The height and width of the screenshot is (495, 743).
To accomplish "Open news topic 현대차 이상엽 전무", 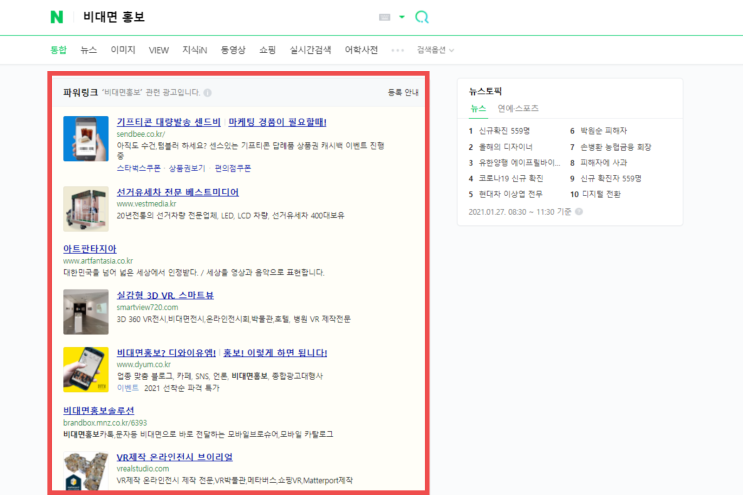I will pyautogui.click(x=510, y=194).
